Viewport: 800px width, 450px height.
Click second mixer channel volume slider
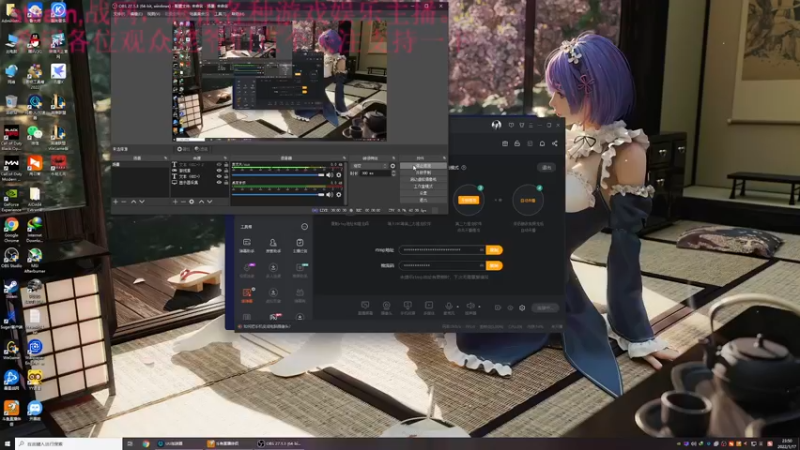pyautogui.click(x=278, y=194)
